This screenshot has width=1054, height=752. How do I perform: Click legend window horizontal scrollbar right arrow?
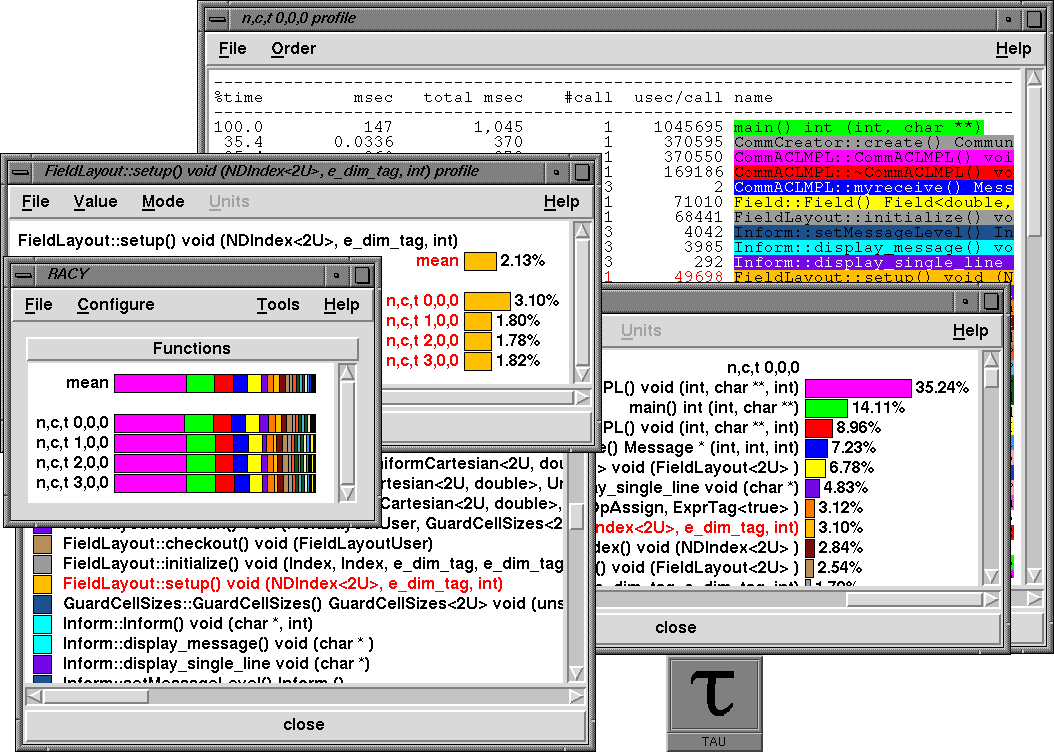pos(576,698)
